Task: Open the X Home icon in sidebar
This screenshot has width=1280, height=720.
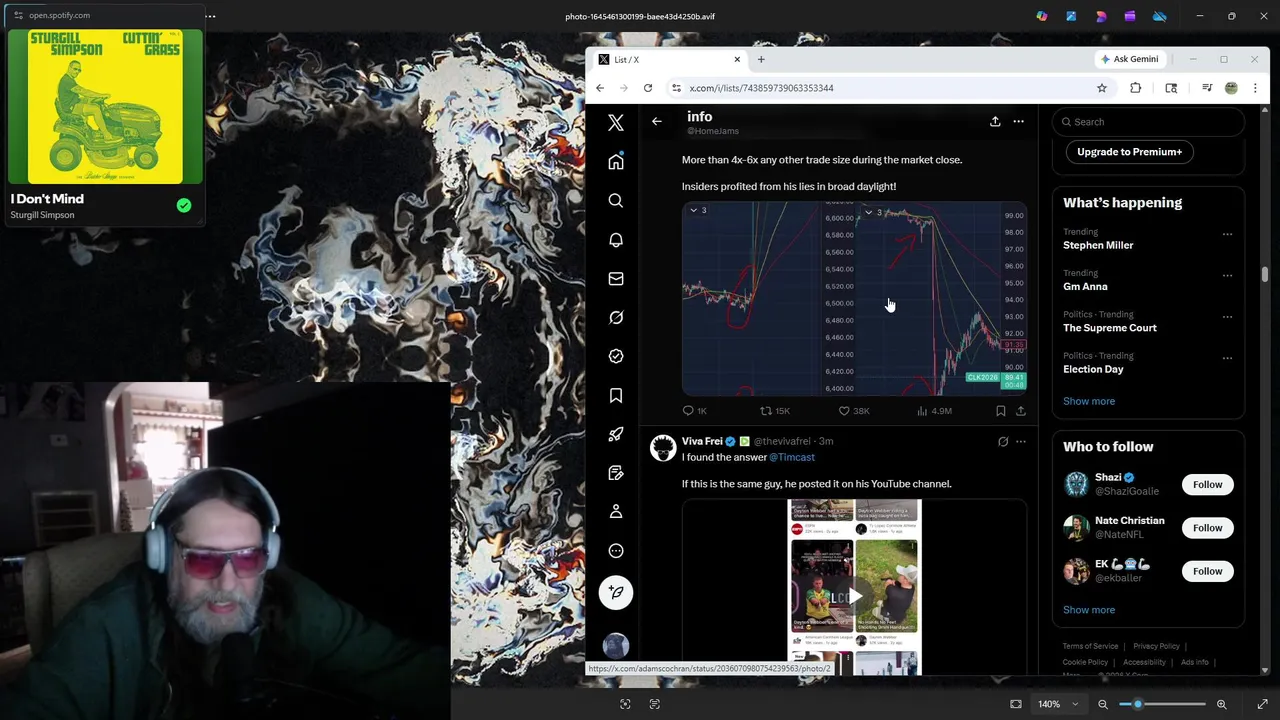Action: pyautogui.click(x=616, y=162)
